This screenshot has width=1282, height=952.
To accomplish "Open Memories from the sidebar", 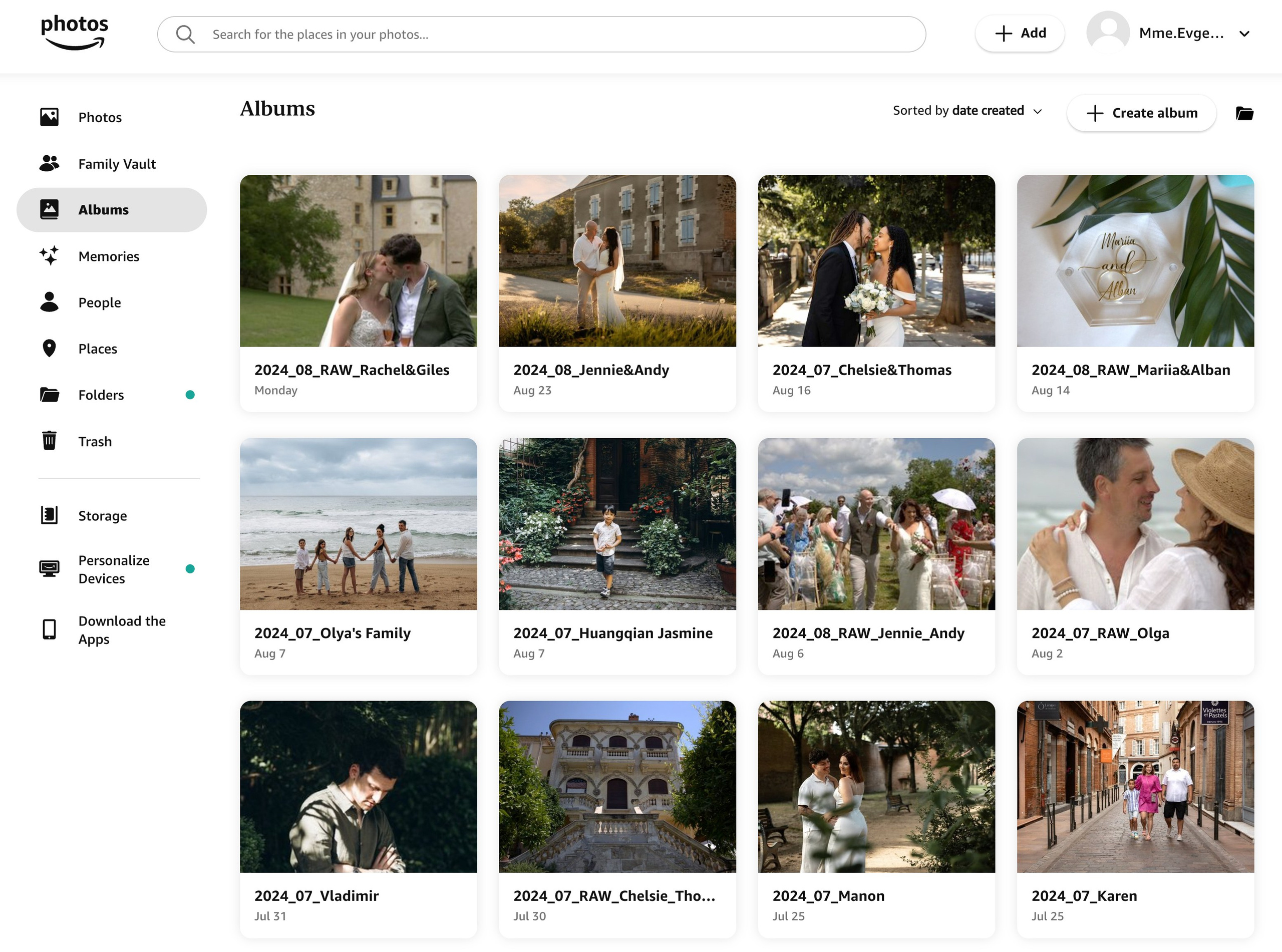I will pos(108,256).
